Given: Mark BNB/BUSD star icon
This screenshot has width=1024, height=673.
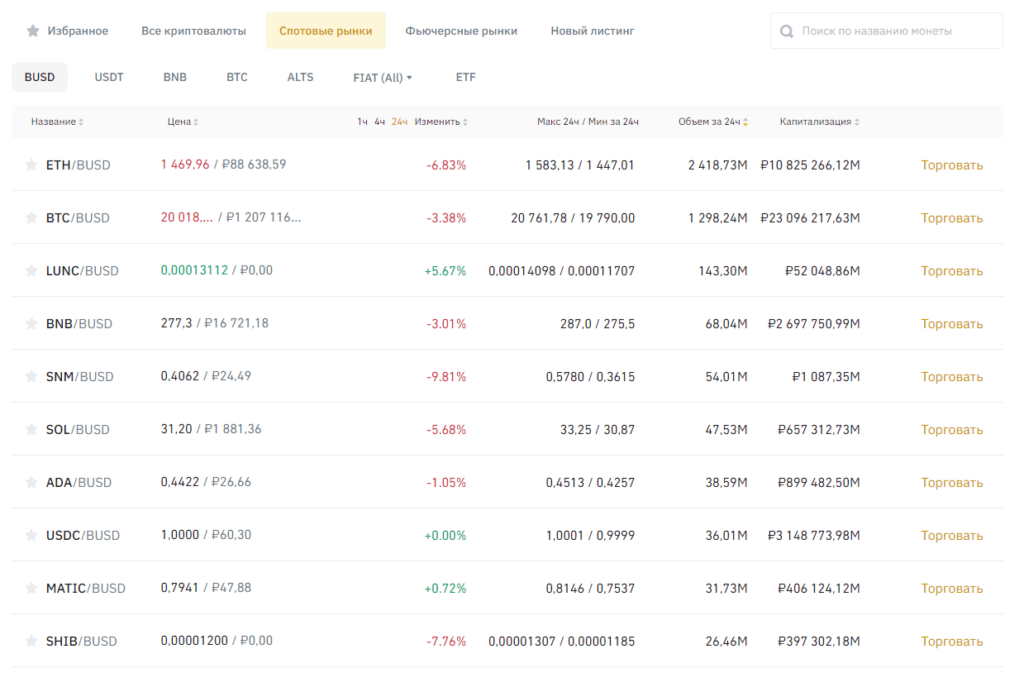Looking at the screenshot, I should tap(31, 324).
